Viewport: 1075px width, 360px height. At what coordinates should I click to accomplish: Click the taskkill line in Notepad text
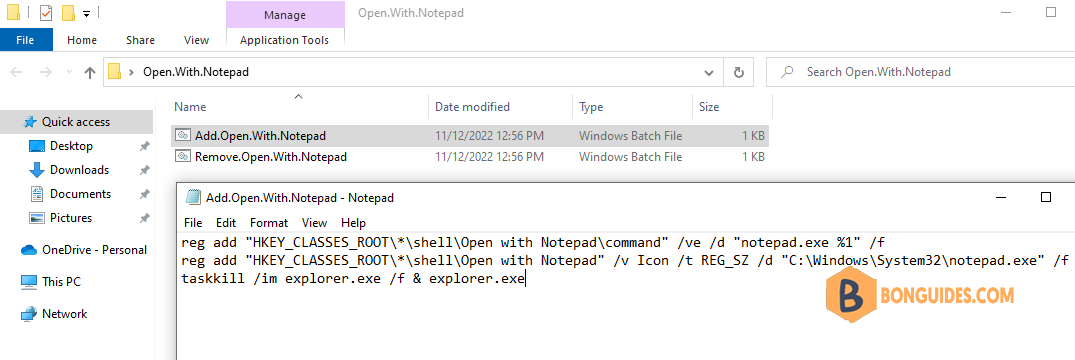(352, 279)
